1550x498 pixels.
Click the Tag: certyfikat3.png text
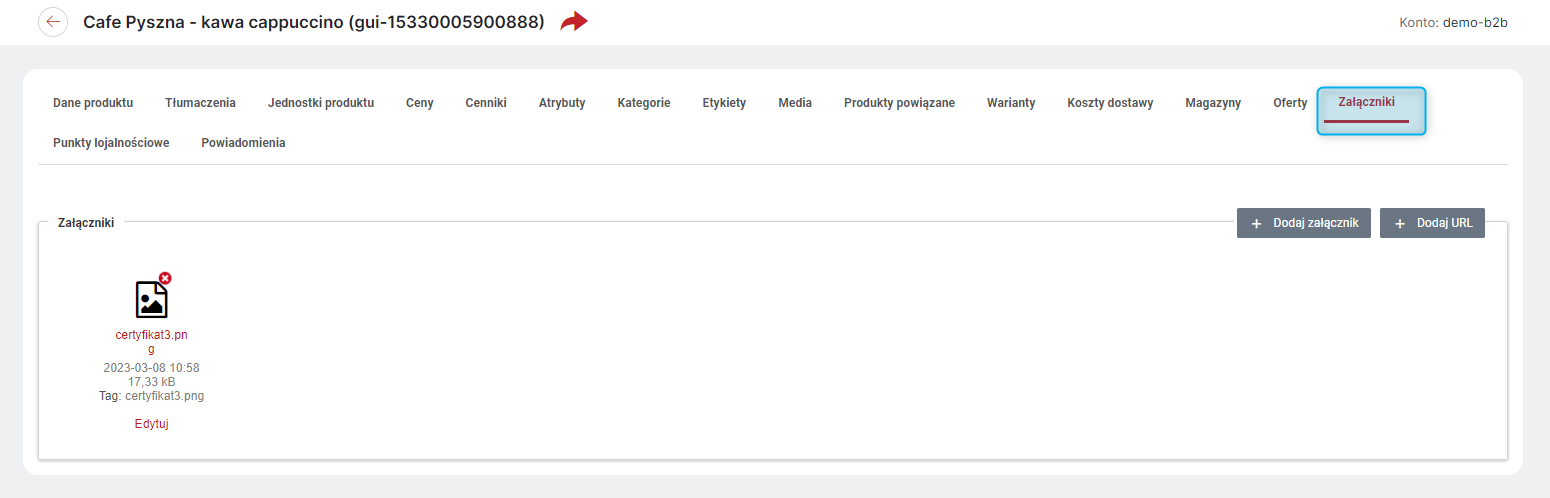pos(151,396)
